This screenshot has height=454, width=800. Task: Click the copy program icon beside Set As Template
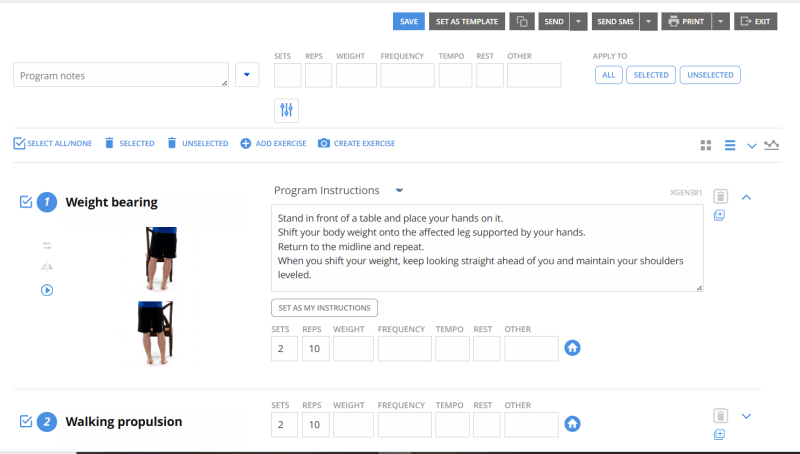click(521, 21)
